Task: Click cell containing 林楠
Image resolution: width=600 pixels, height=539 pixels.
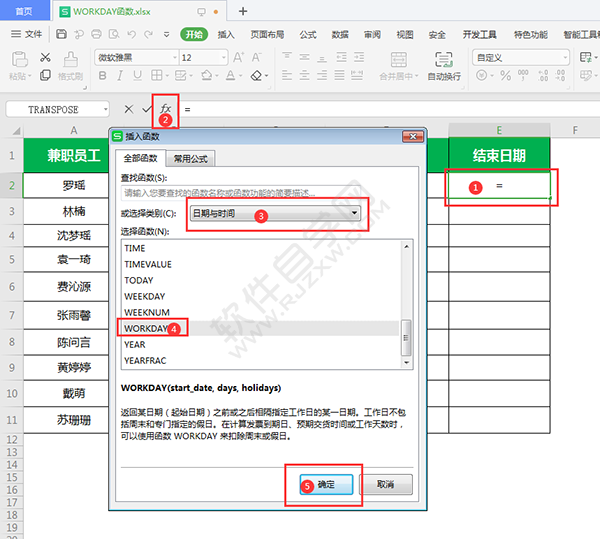Action: (66, 211)
